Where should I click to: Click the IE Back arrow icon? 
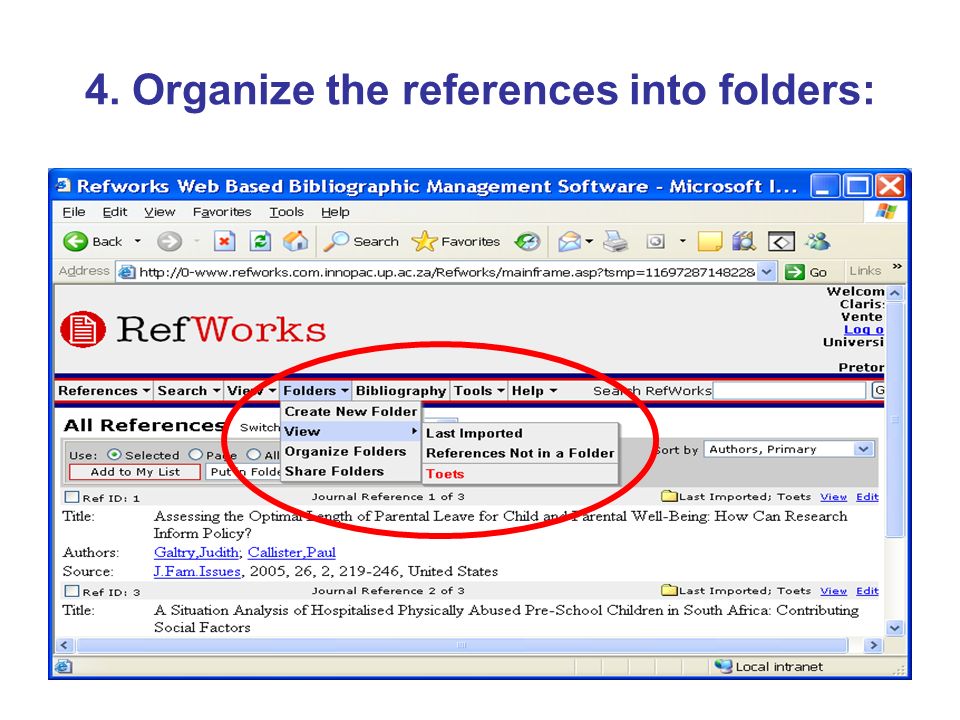click(75, 241)
